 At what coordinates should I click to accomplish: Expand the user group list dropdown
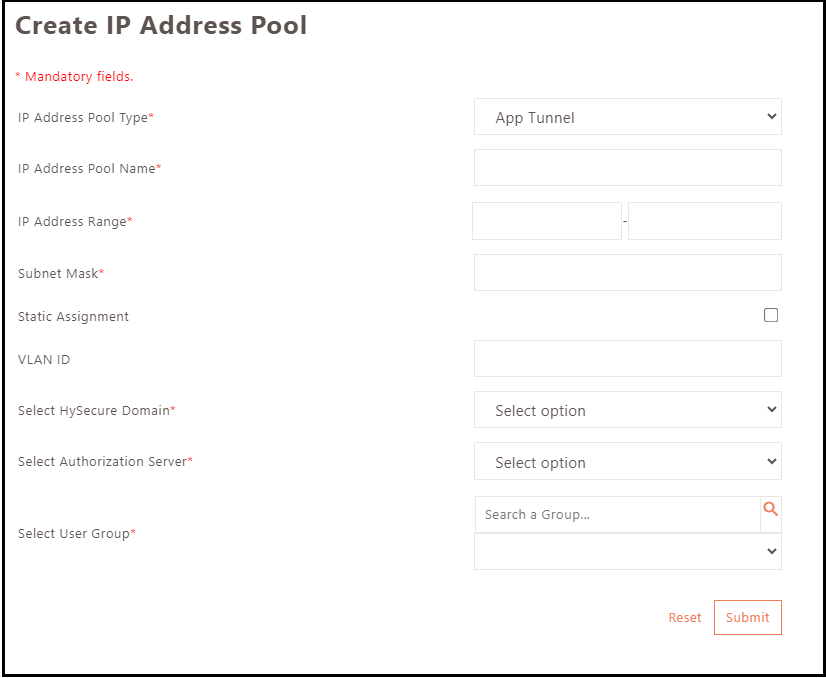tap(627, 551)
